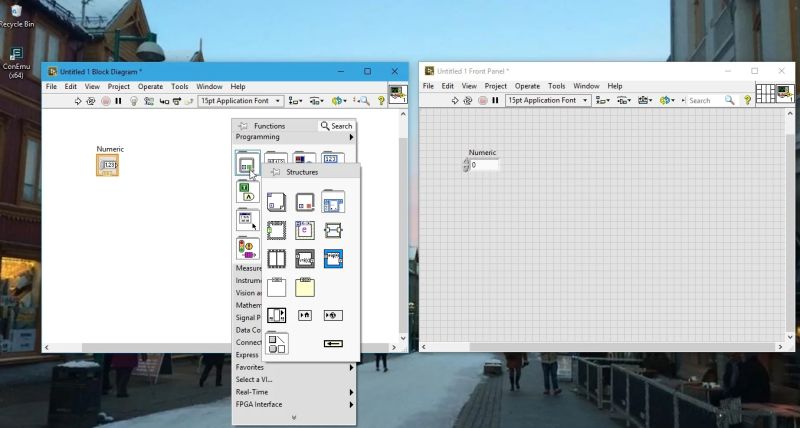The height and width of the screenshot is (428, 800).
Task: Open Context Help in Block Diagram window
Action: [x=381, y=101]
